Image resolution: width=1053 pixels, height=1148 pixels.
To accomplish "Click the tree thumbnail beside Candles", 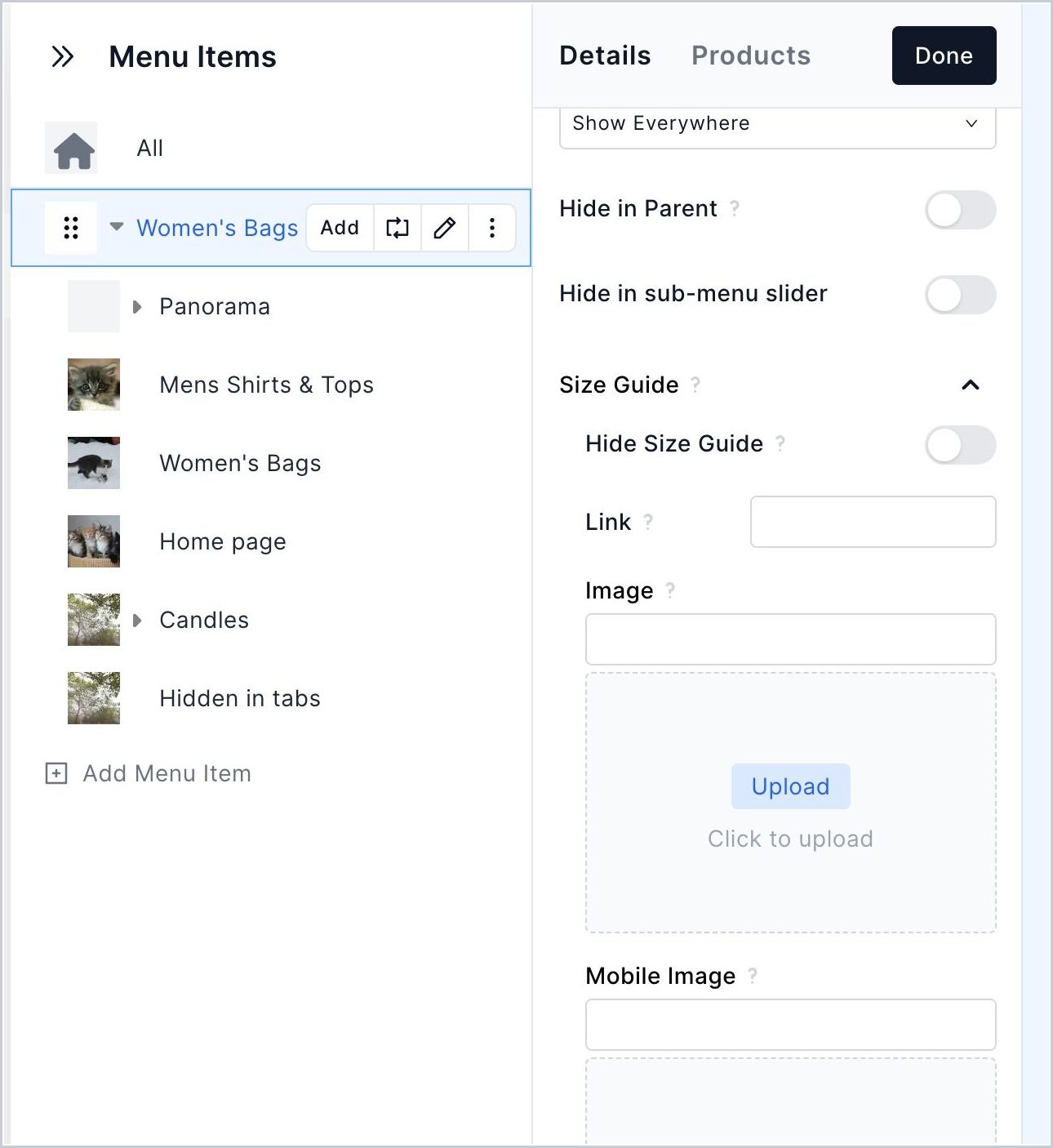I will click(x=94, y=620).
